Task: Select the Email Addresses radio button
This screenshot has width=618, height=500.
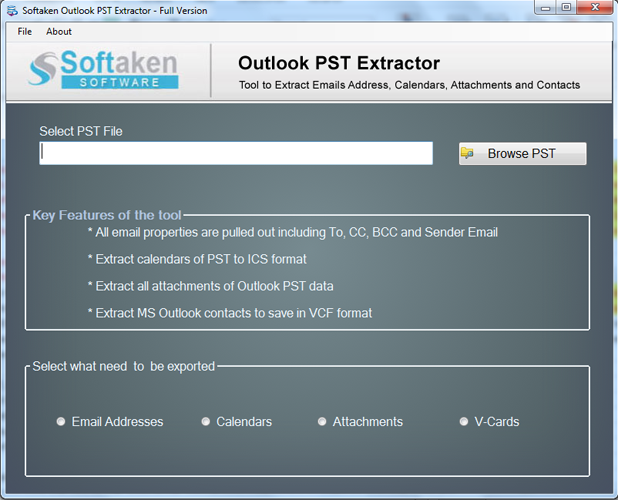Action: 62,422
